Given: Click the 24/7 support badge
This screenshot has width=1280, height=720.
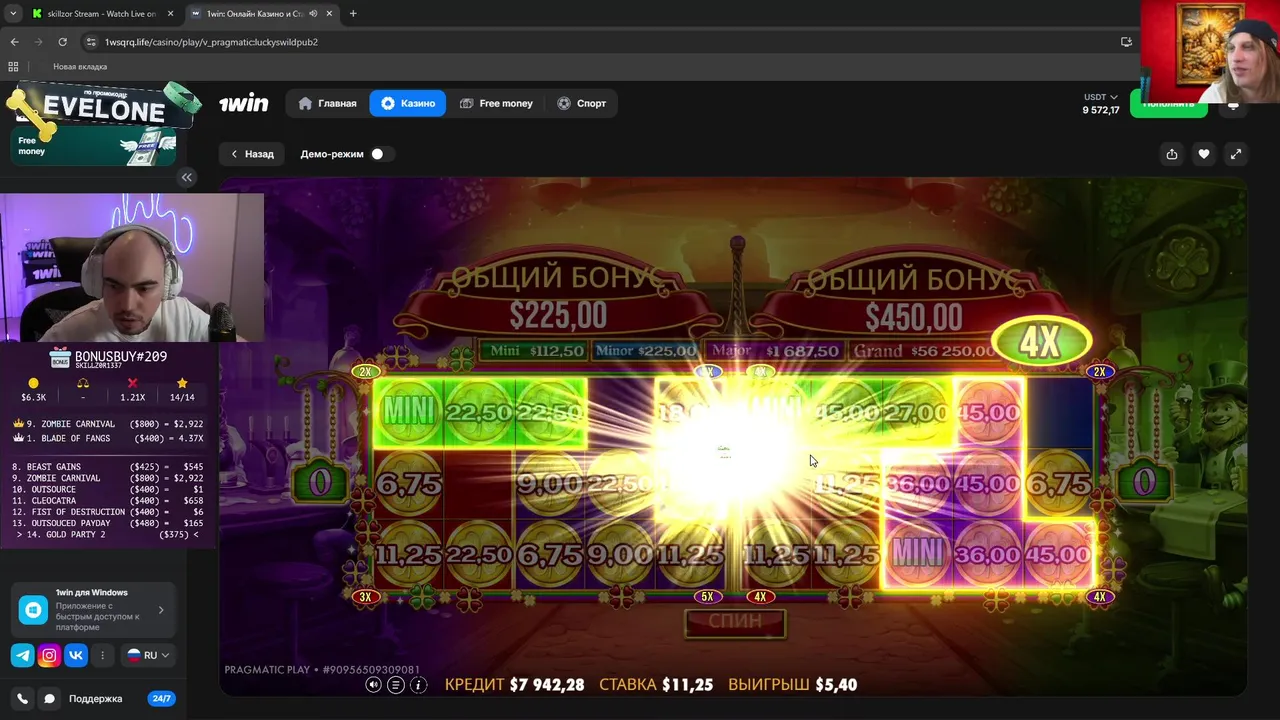Looking at the screenshot, I should click(x=161, y=699).
